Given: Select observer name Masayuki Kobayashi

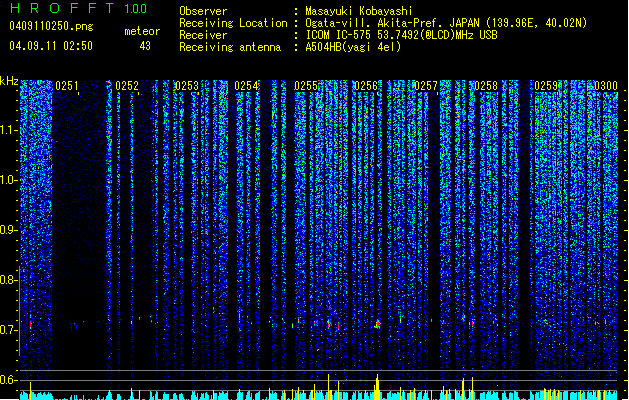Looking at the screenshot, I should click(359, 11).
